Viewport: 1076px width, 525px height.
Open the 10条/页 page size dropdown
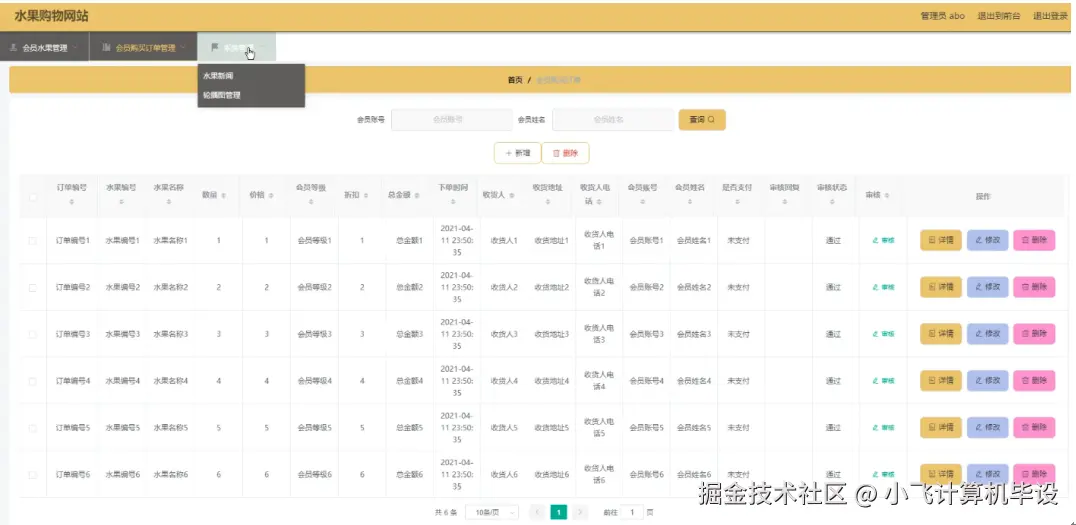point(492,512)
